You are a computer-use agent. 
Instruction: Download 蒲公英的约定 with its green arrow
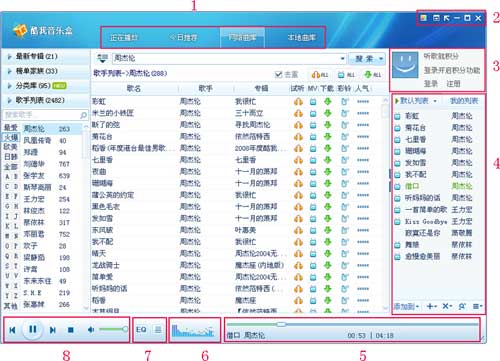tap(328, 195)
